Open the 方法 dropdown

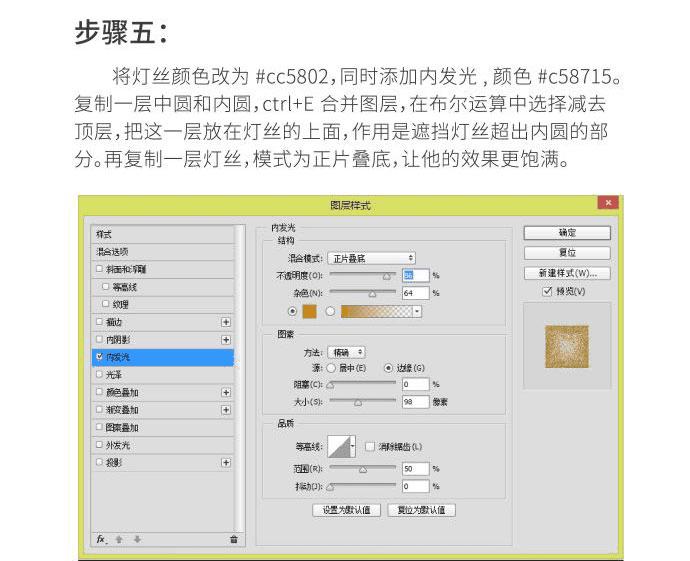coord(346,352)
